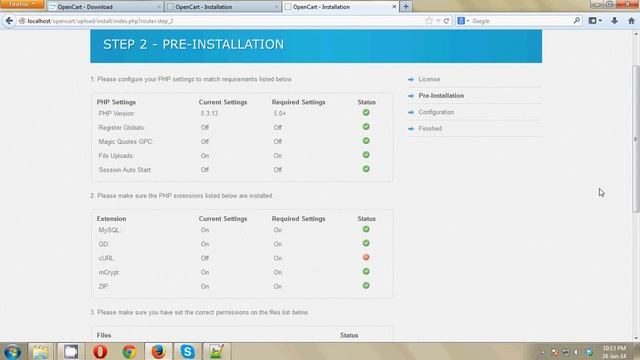Select the "5.0+" required version text

coord(280,113)
